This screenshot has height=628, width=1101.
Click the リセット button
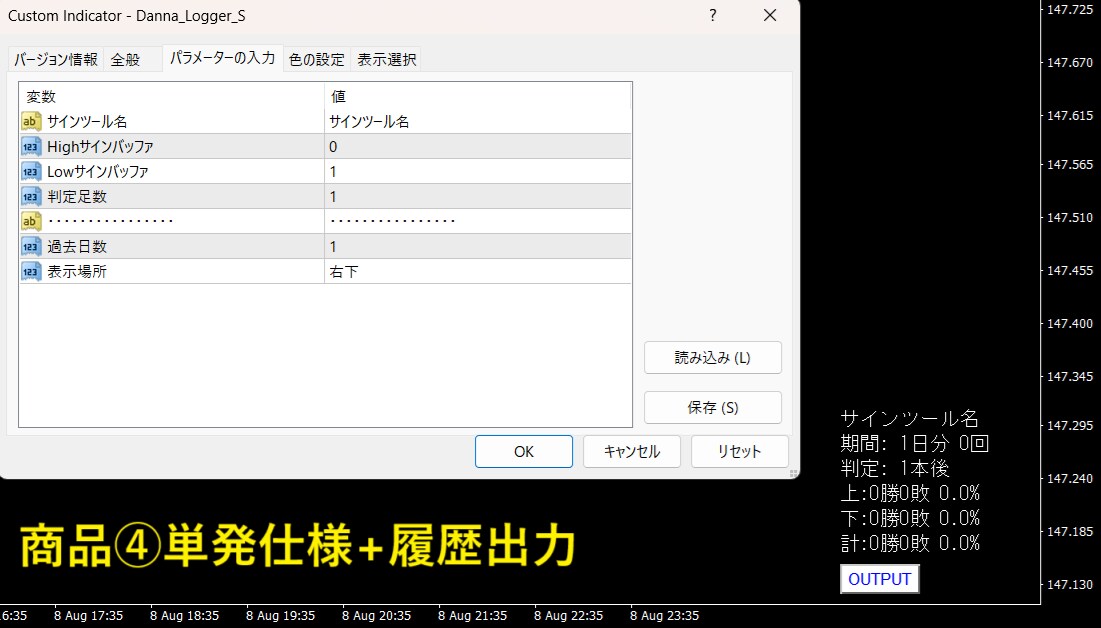[x=739, y=452]
